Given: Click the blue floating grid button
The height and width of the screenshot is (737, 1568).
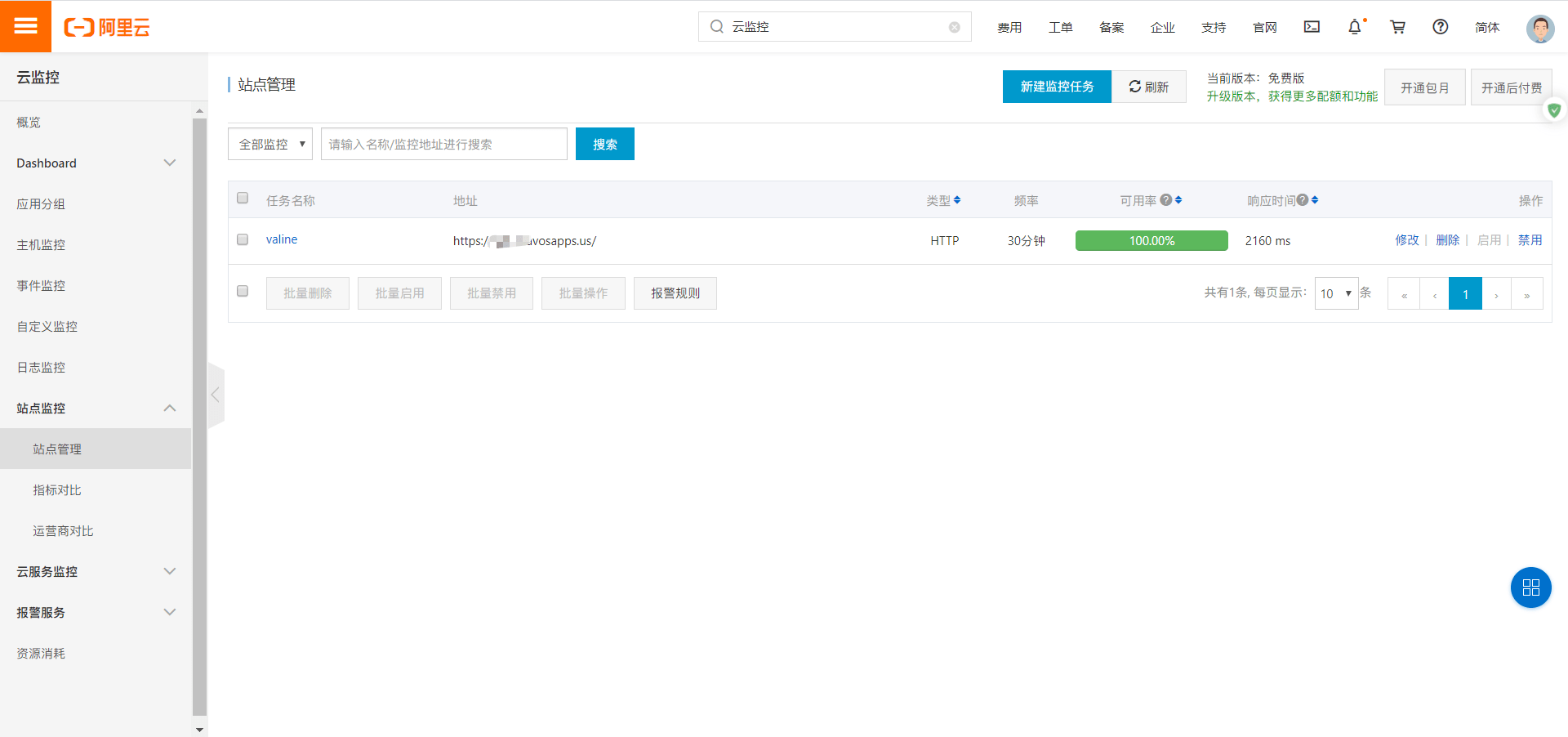Looking at the screenshot, I should click(x=1530, y=587).
